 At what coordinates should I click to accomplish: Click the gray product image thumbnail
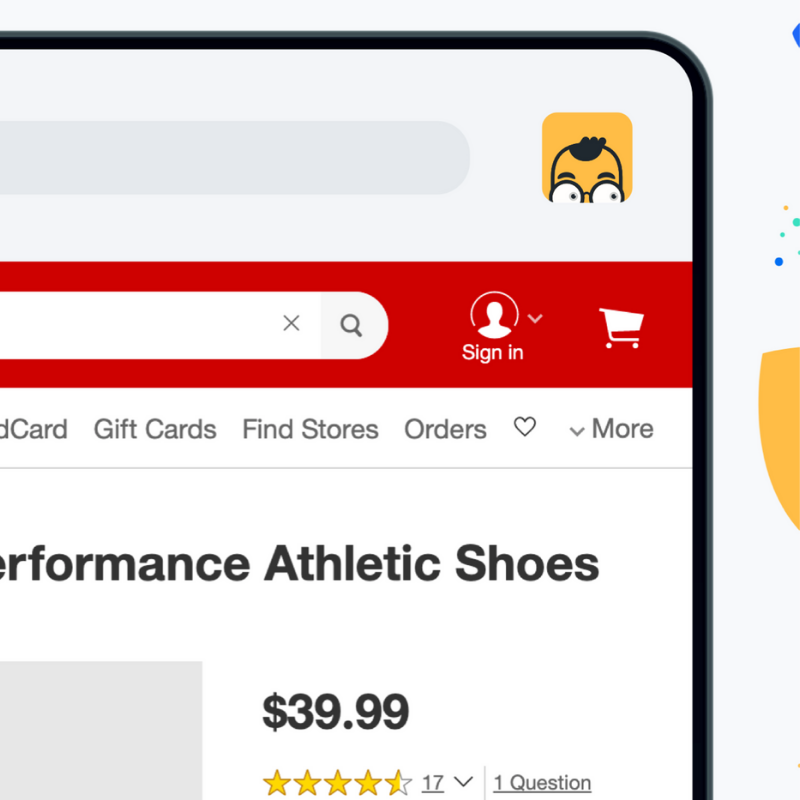click(x=101, y=731)
